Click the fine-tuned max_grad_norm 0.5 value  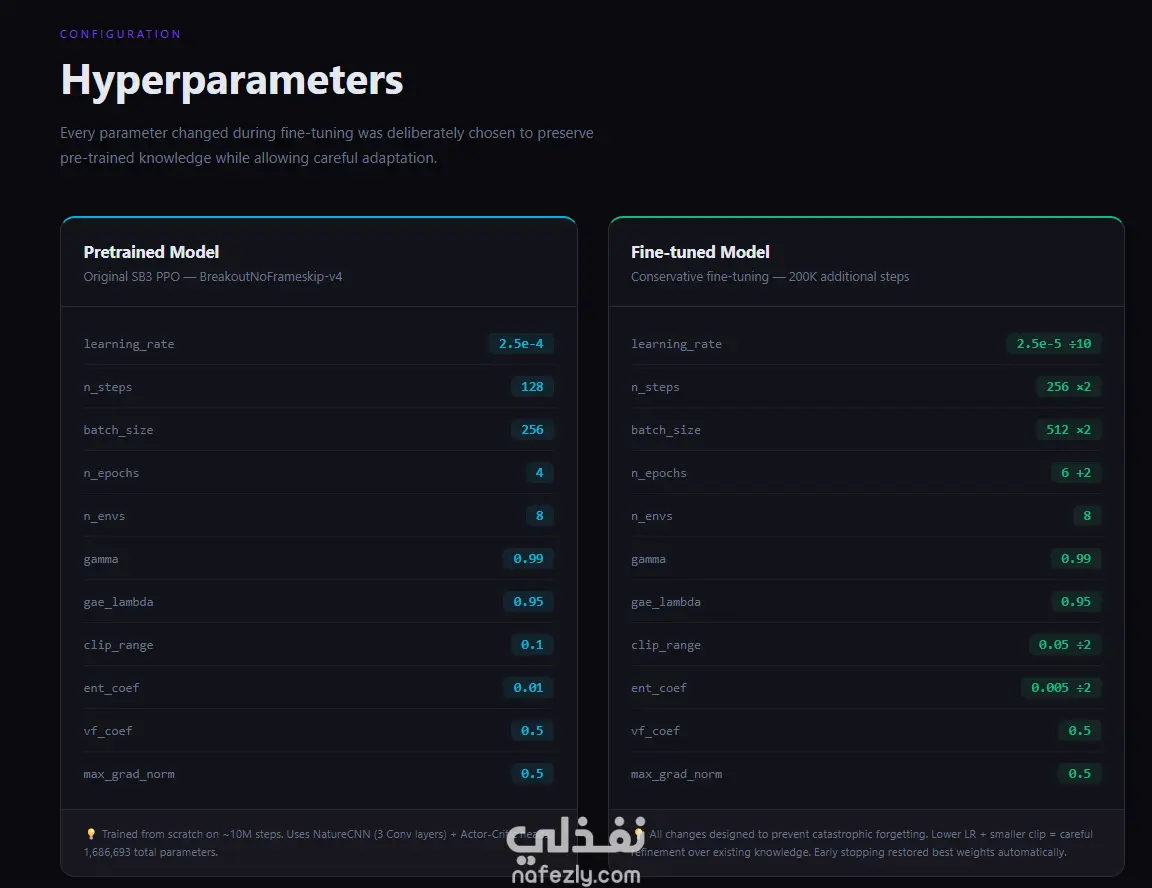[x=1079, y=773]
